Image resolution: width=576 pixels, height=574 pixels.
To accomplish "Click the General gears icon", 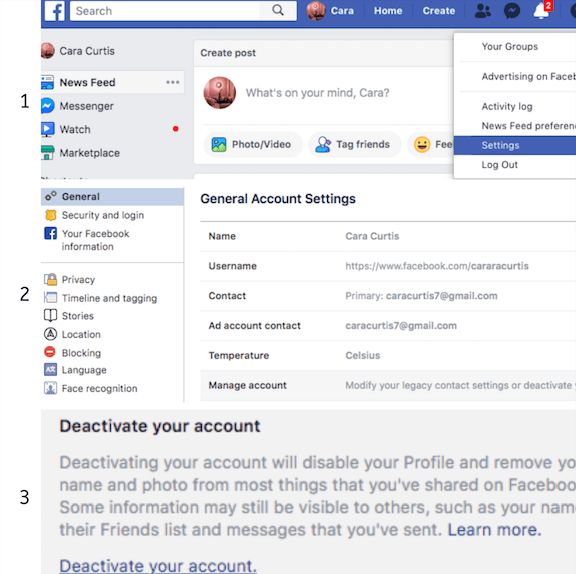I will click(x=51, y=196).
